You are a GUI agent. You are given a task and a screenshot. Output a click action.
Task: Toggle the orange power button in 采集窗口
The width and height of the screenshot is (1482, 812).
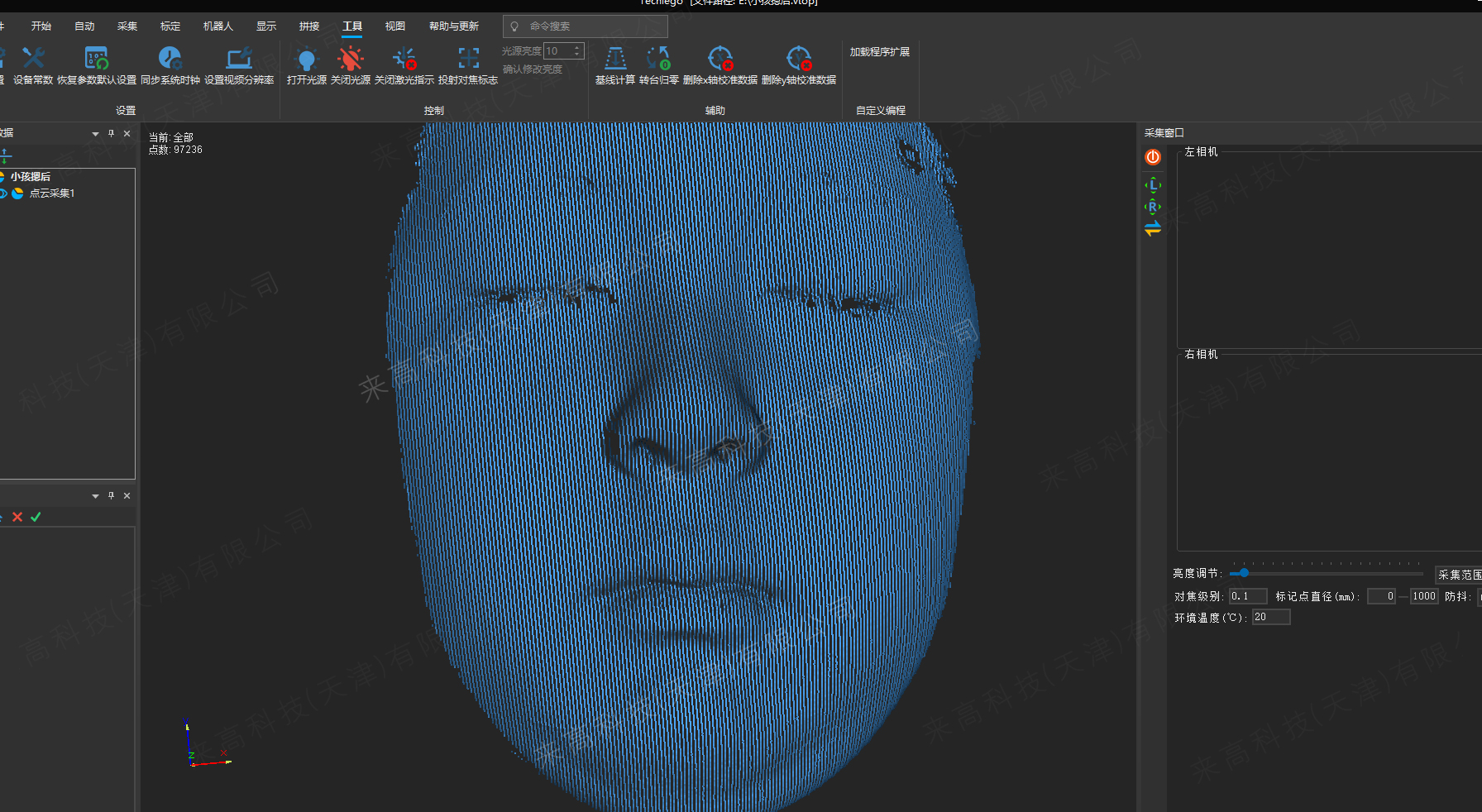tap(1153, 157)
